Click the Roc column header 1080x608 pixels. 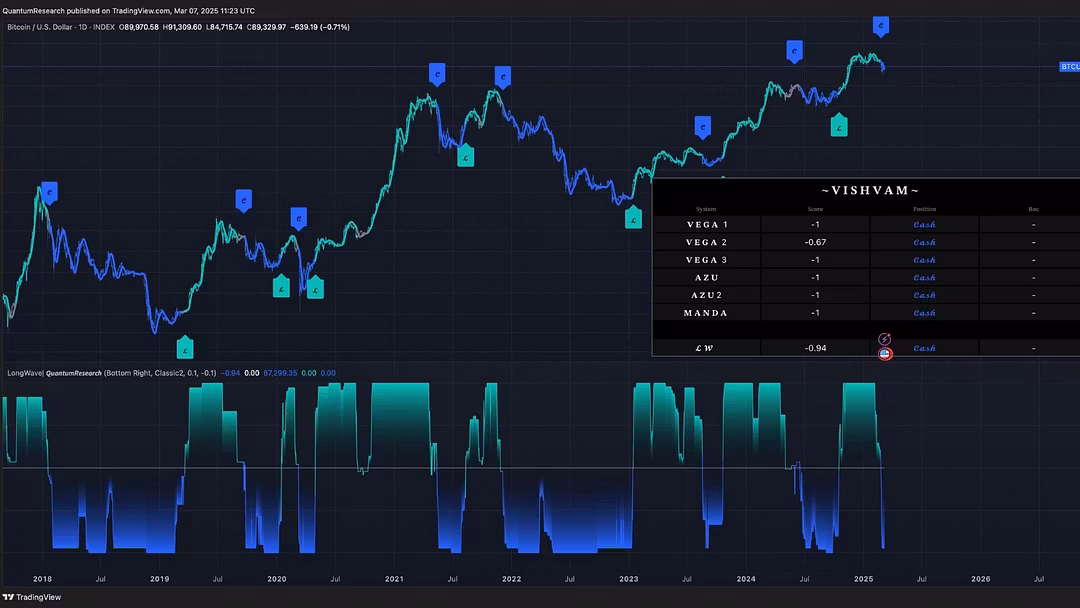(1033, 209)
